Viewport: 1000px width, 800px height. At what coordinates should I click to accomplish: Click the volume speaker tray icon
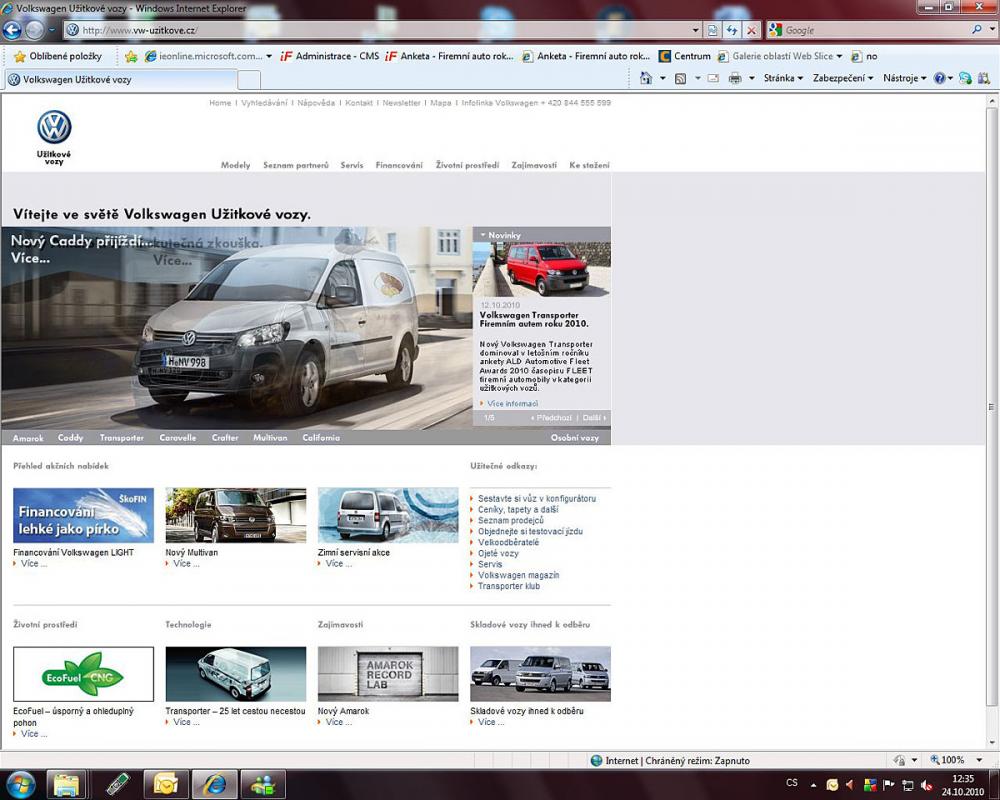click(x=927, y=785)
